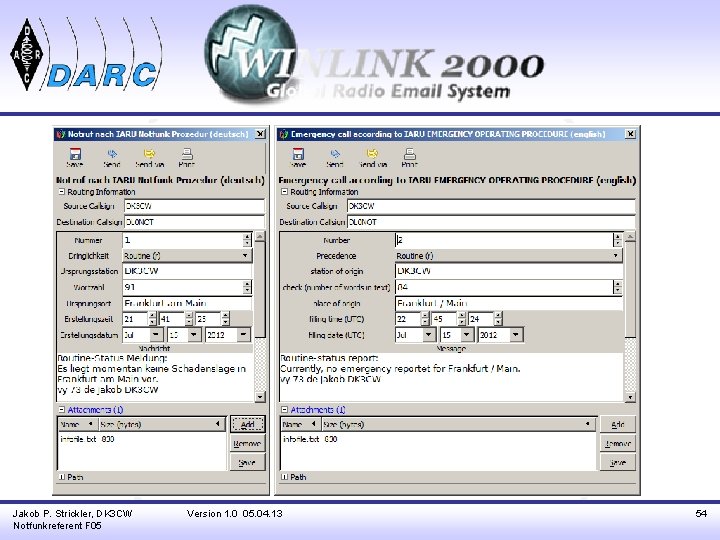The width and height of the screenshot is (720, 540).
Task: Click Print icon in English form toolbar
Action: coord(410,158)
